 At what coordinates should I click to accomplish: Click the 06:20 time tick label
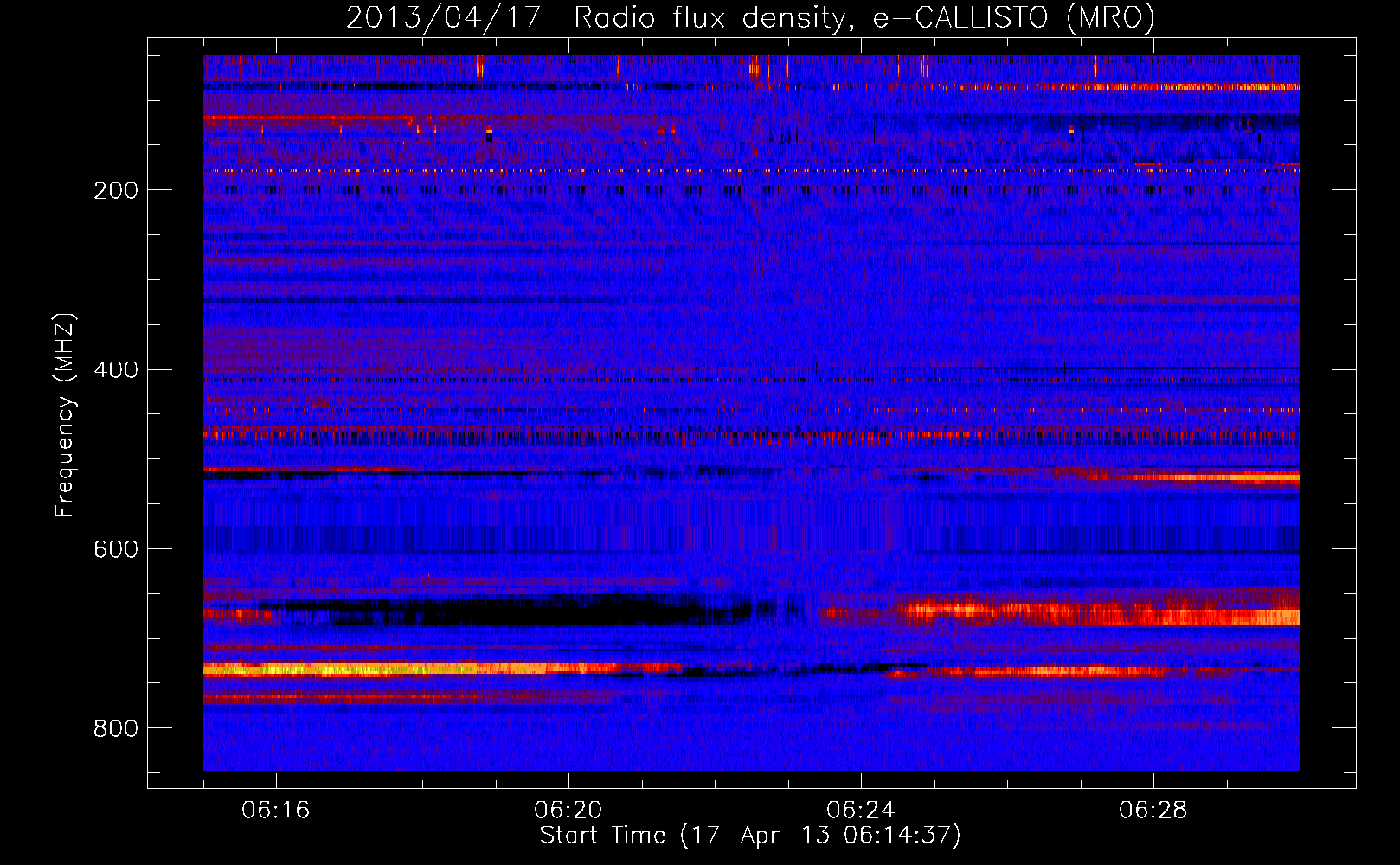(568, 811)
